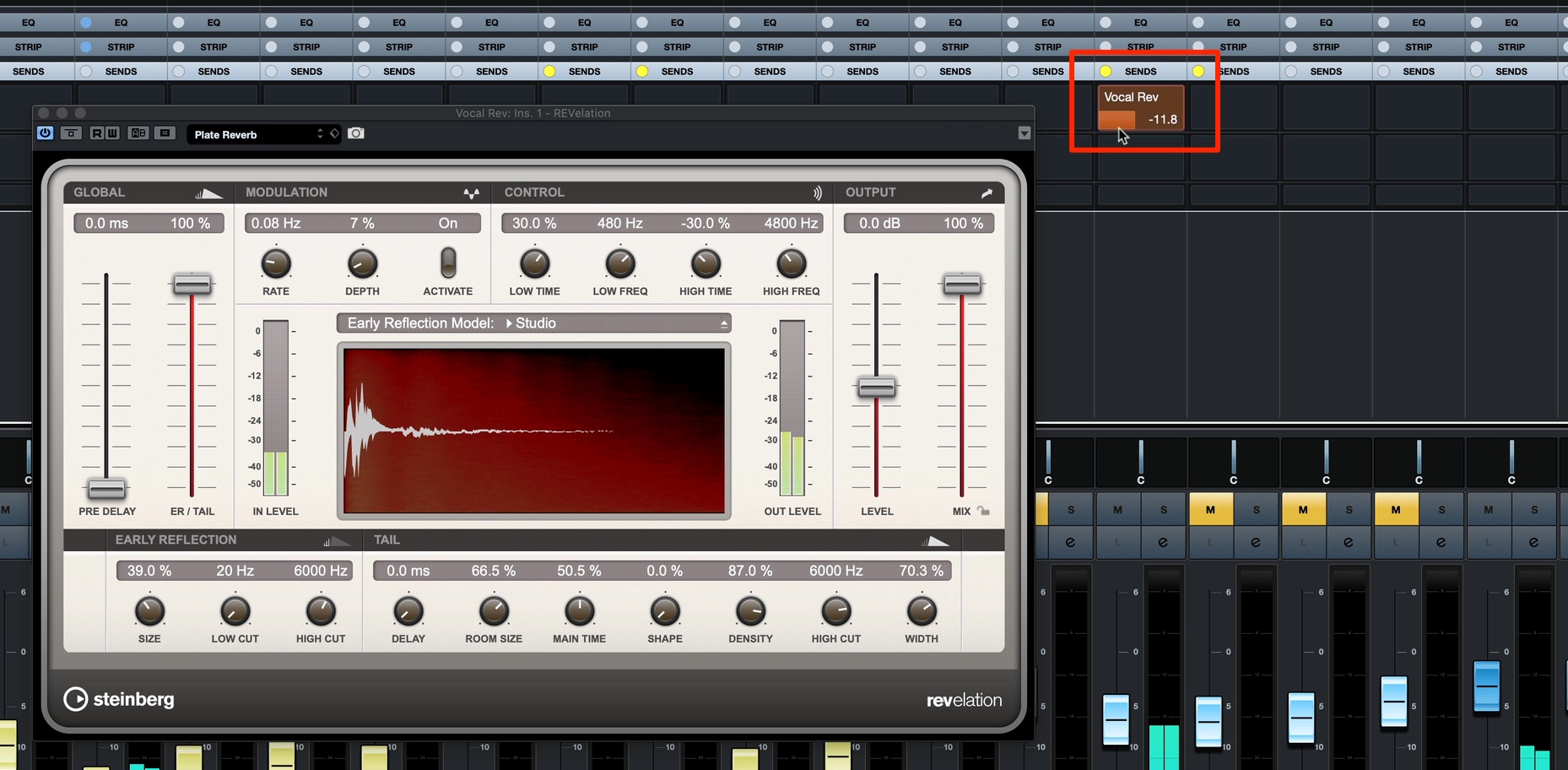Click the RATE knob in Modulation
Image resolution: width=1568 pixels, height=770 pixels.
276,263
